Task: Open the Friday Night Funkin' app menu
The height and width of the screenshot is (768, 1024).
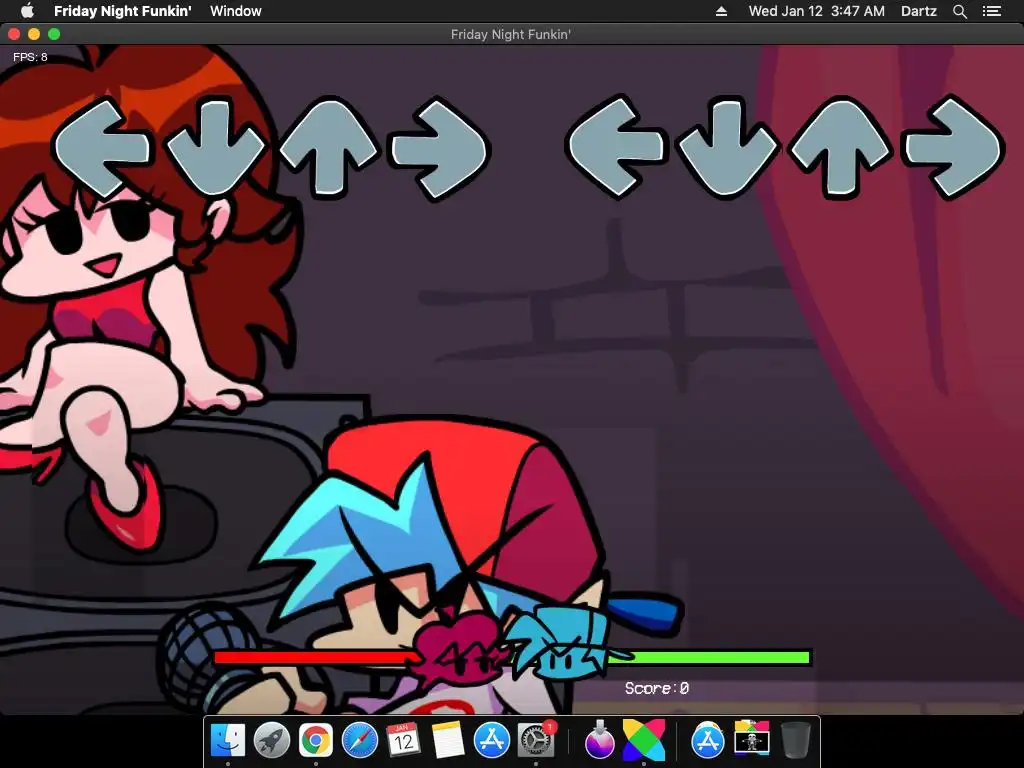Action: (122, 11)
